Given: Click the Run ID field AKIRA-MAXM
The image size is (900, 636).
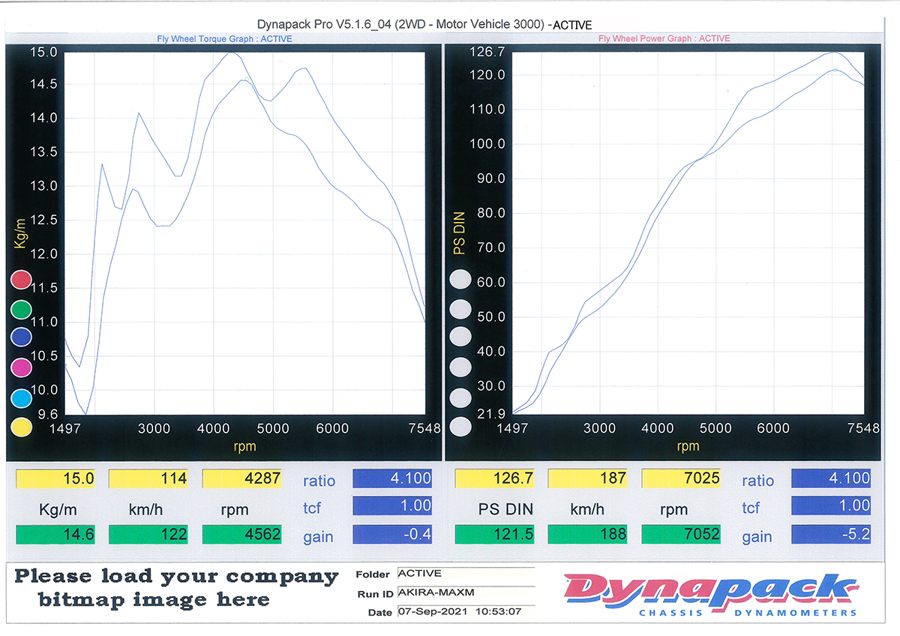Looking at the screenshot, I should (x=465, y=593).
